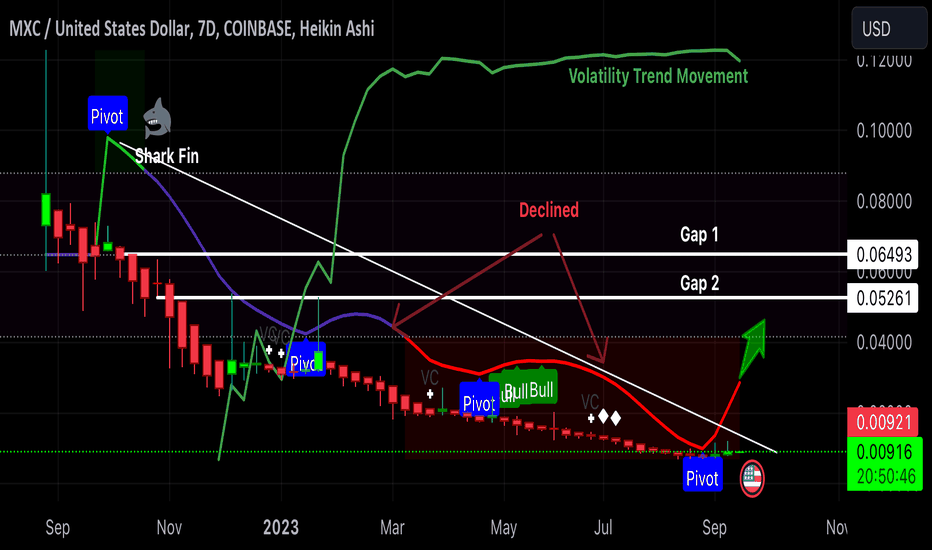Click the 0.05261 price label
932x550 pixels.
pos(883,297)
